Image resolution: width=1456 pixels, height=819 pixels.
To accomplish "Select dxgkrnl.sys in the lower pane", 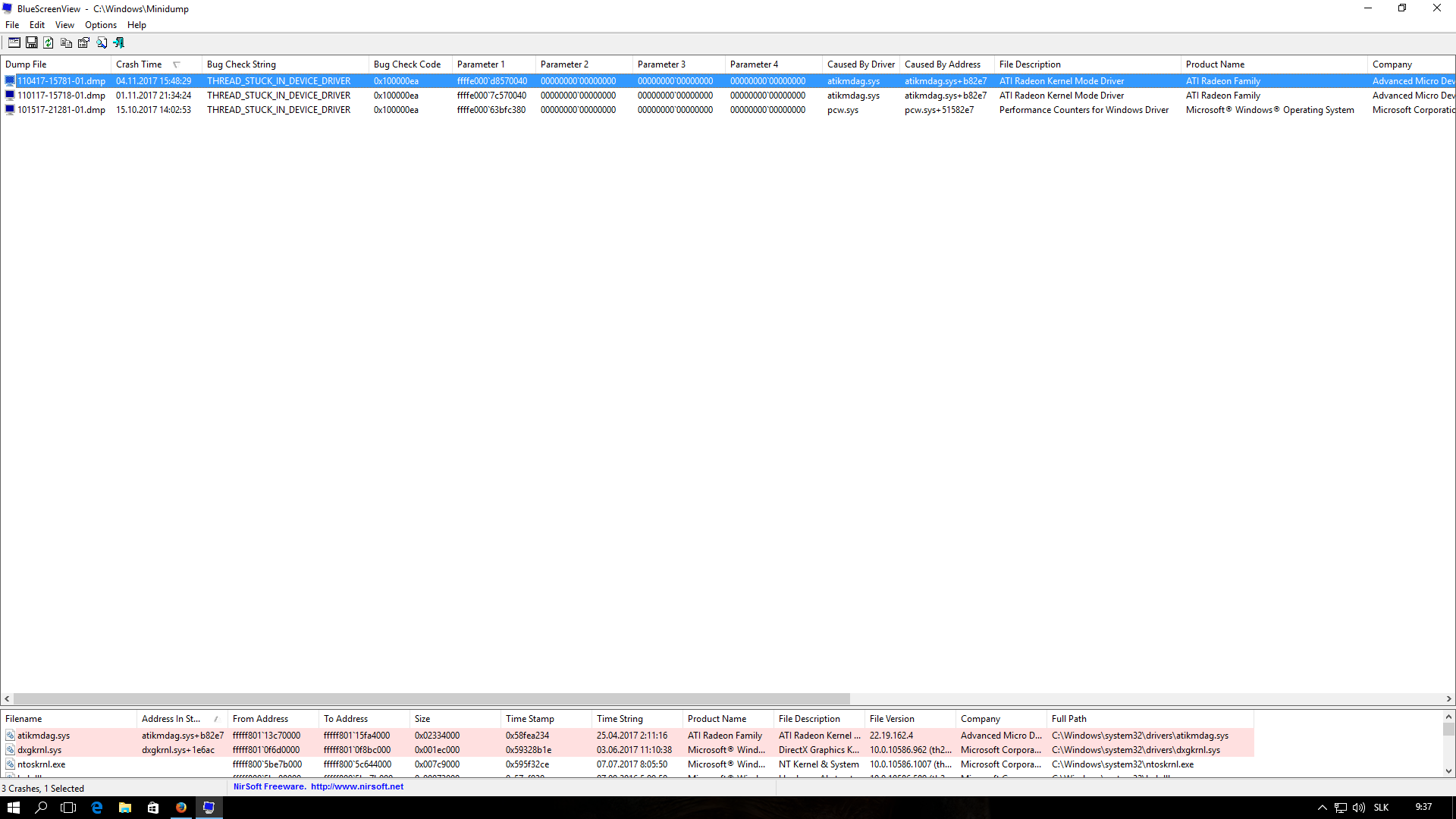I will 39,750.
